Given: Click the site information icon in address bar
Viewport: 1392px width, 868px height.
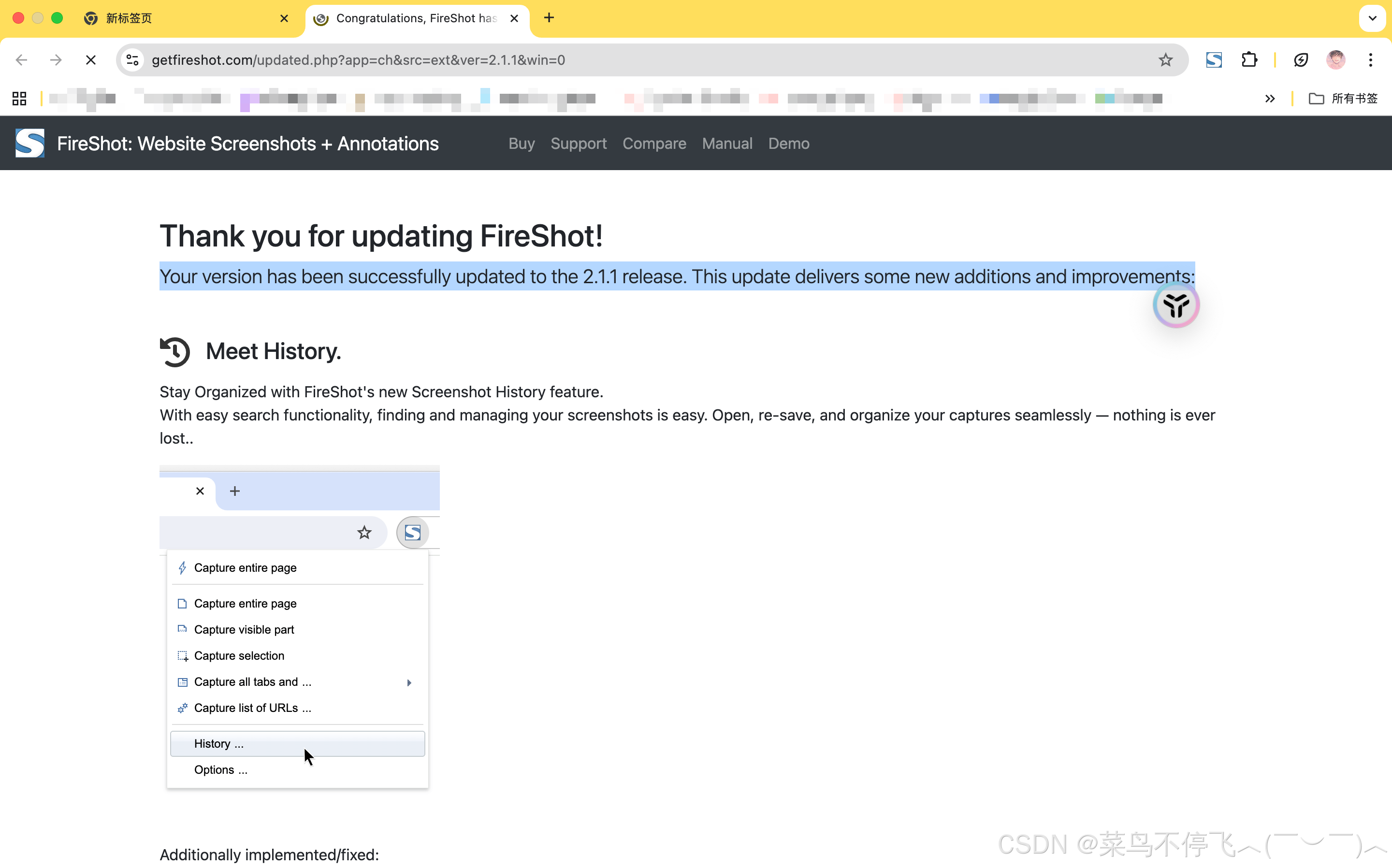Looking at the screenshot, I should tap(132, 60).
